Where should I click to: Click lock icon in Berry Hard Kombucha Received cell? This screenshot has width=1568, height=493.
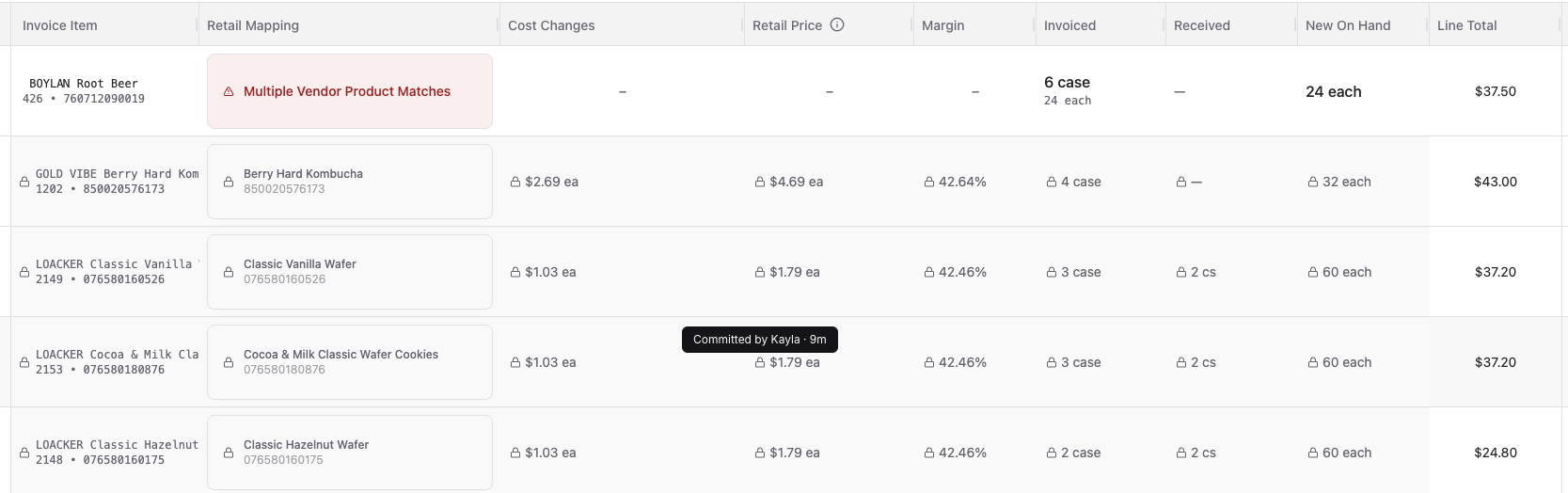coord(1181,182)
